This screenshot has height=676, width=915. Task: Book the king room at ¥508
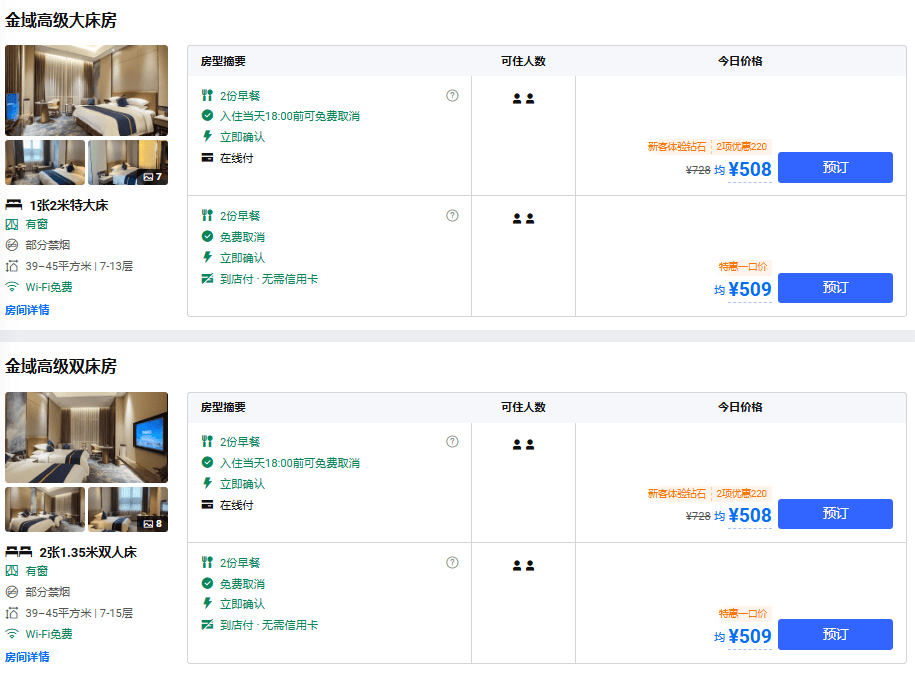(x=835, y=168)
